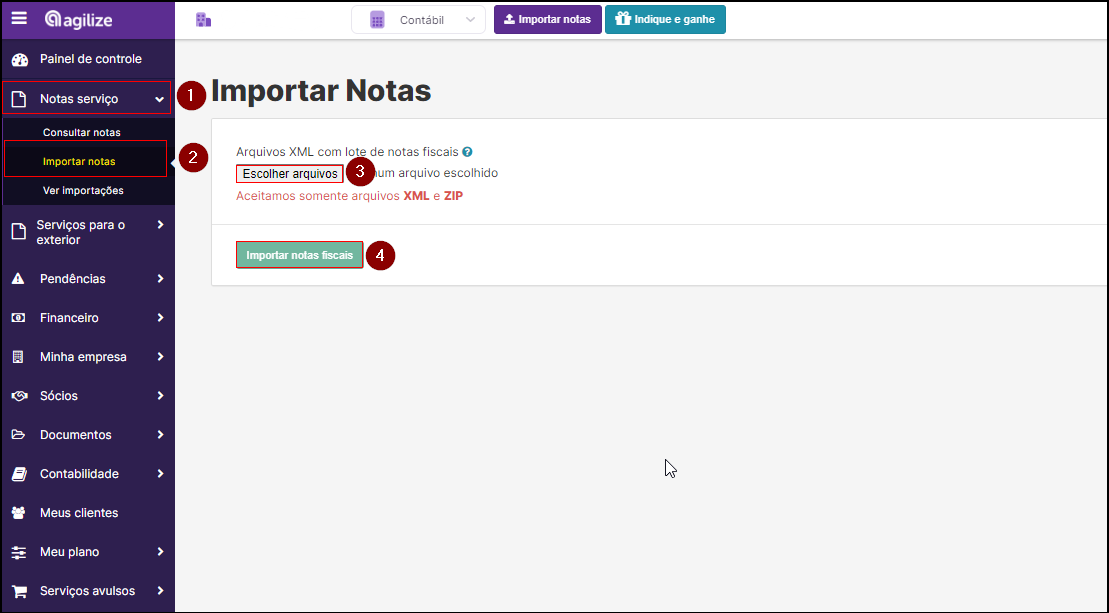Click the Pendências warning triangle icon
1109x613 pixels.
(x=19, y=279)
